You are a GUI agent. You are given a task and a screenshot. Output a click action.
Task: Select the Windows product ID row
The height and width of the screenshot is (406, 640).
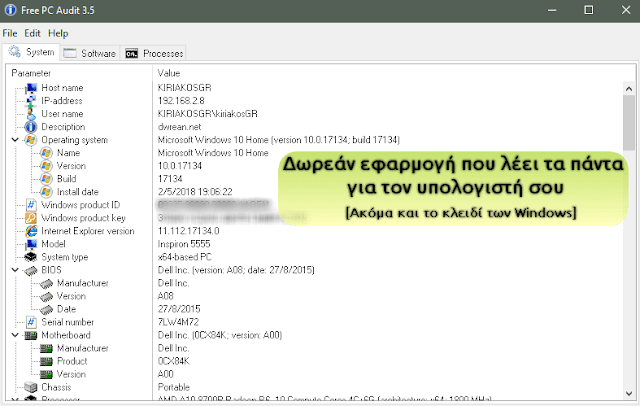315,205
